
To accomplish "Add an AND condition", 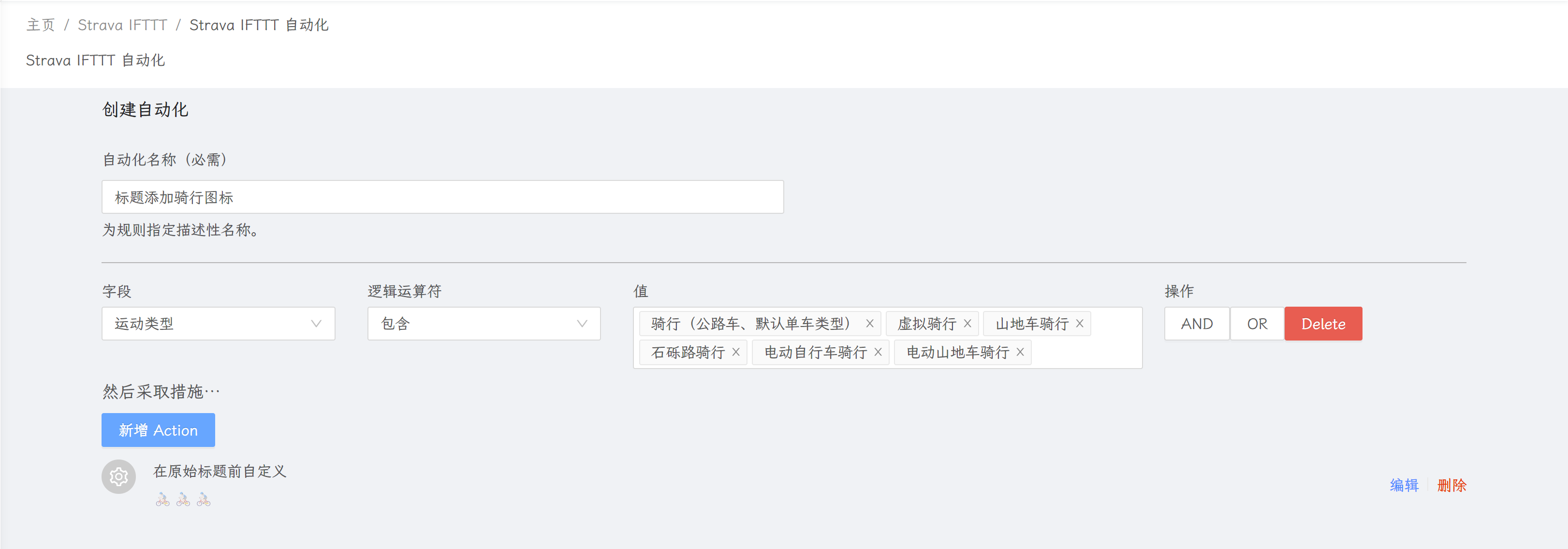I will pos(1196,324).
